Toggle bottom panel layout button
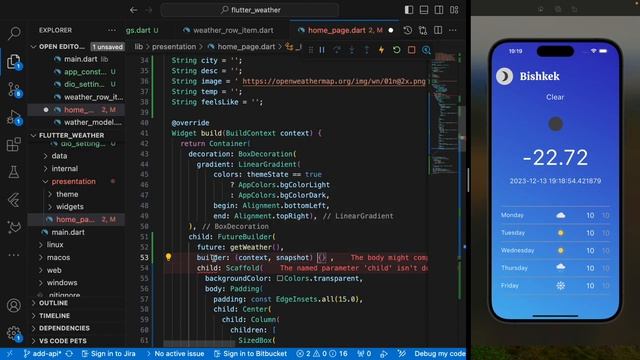 [424, 10]
